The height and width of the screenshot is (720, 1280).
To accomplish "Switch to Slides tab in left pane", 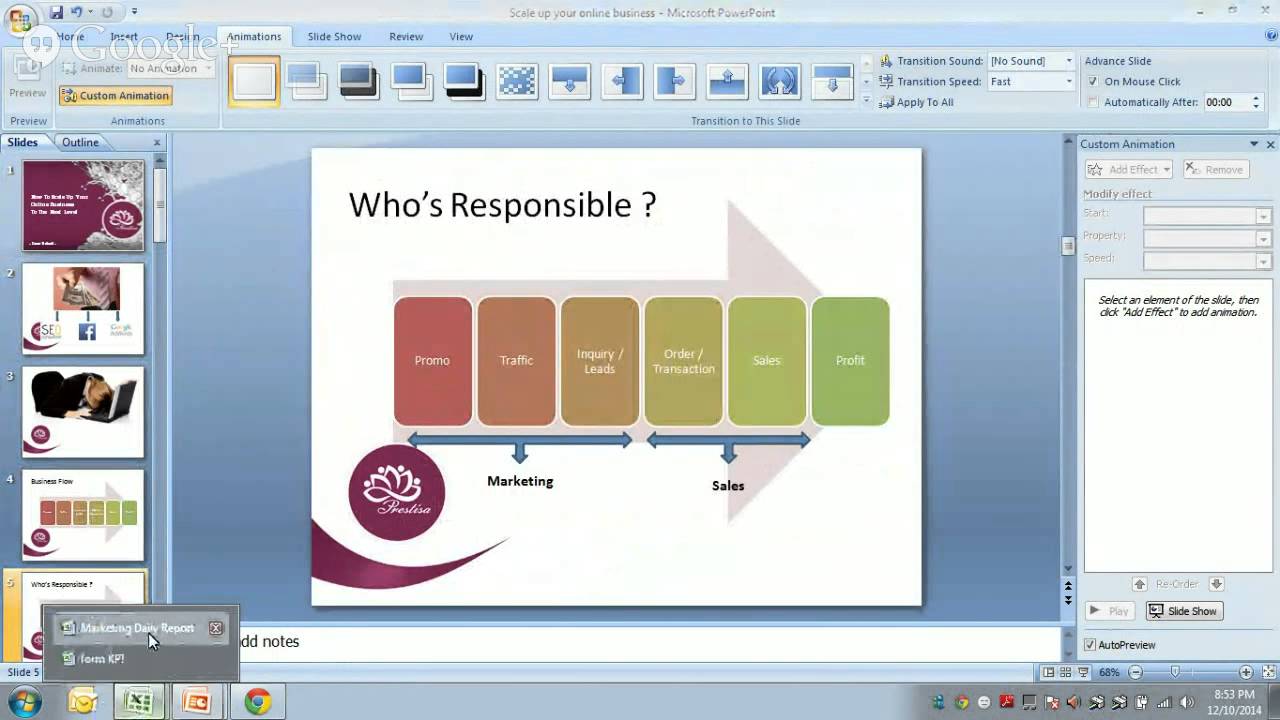I will click(x=23, y=142).
